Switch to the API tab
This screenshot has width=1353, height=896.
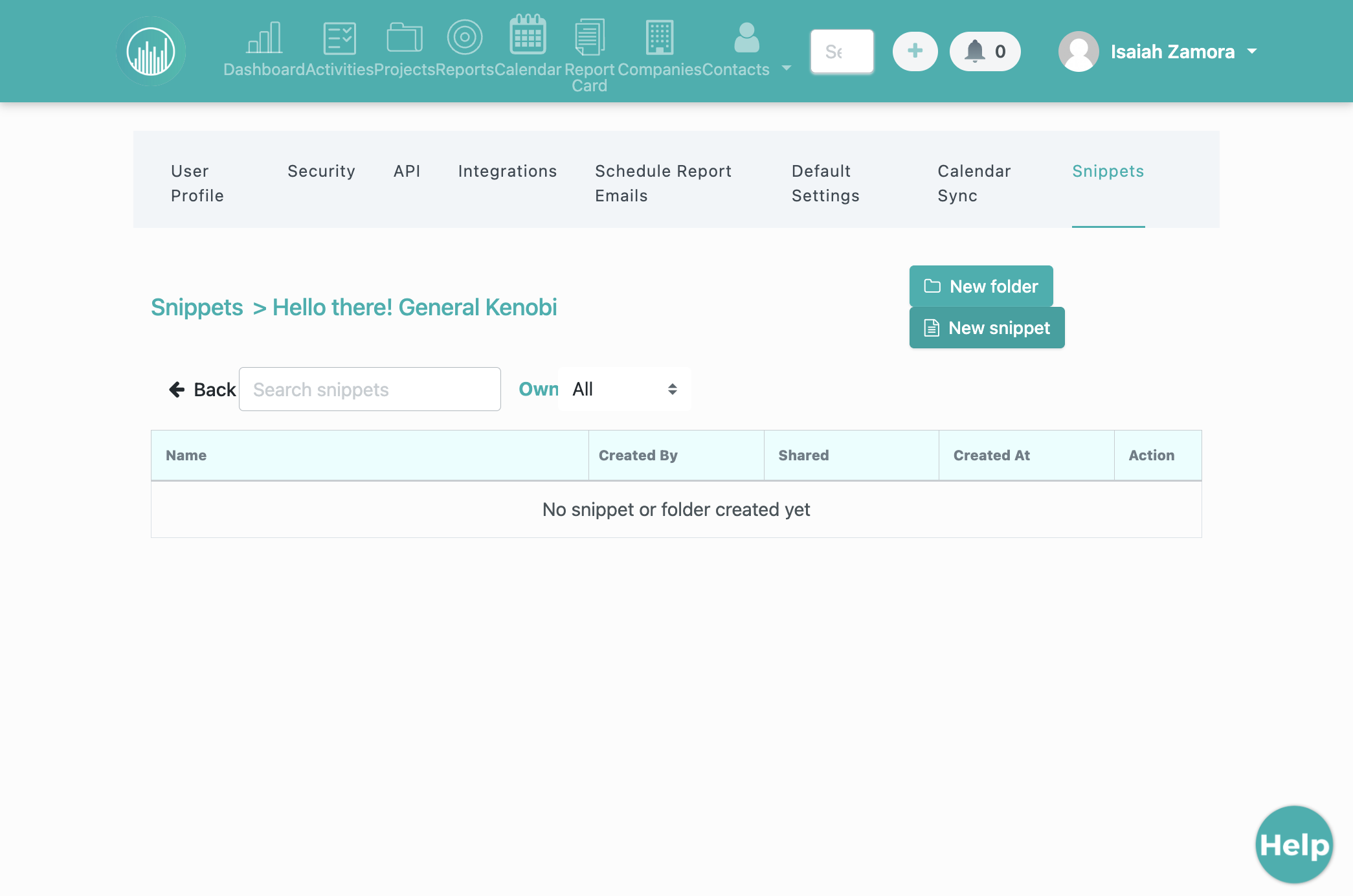[x=407, y=171]
